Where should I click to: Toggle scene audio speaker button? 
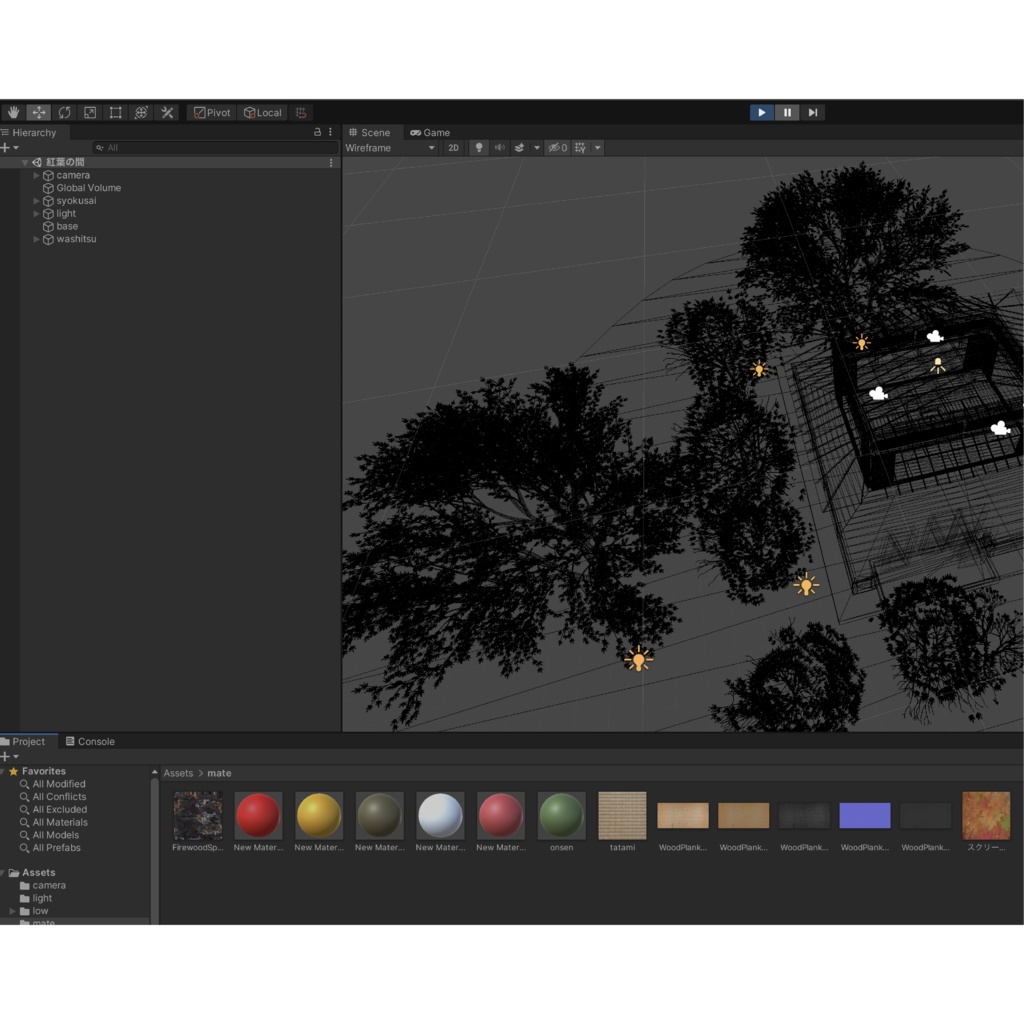(499, 148)
